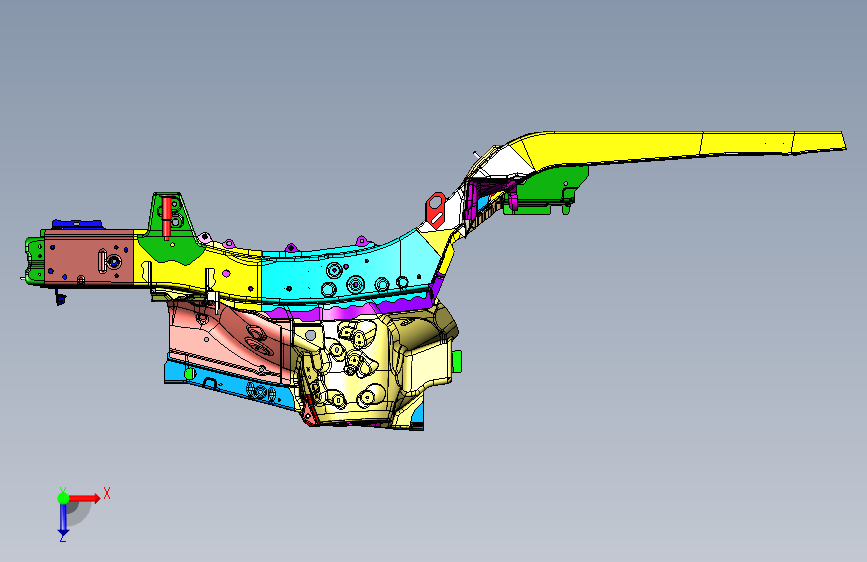Screen dimensions: 867x562
Task: Select the small green tab on the housing's right side
Action: pyautogui.click(x=457, y=361)
